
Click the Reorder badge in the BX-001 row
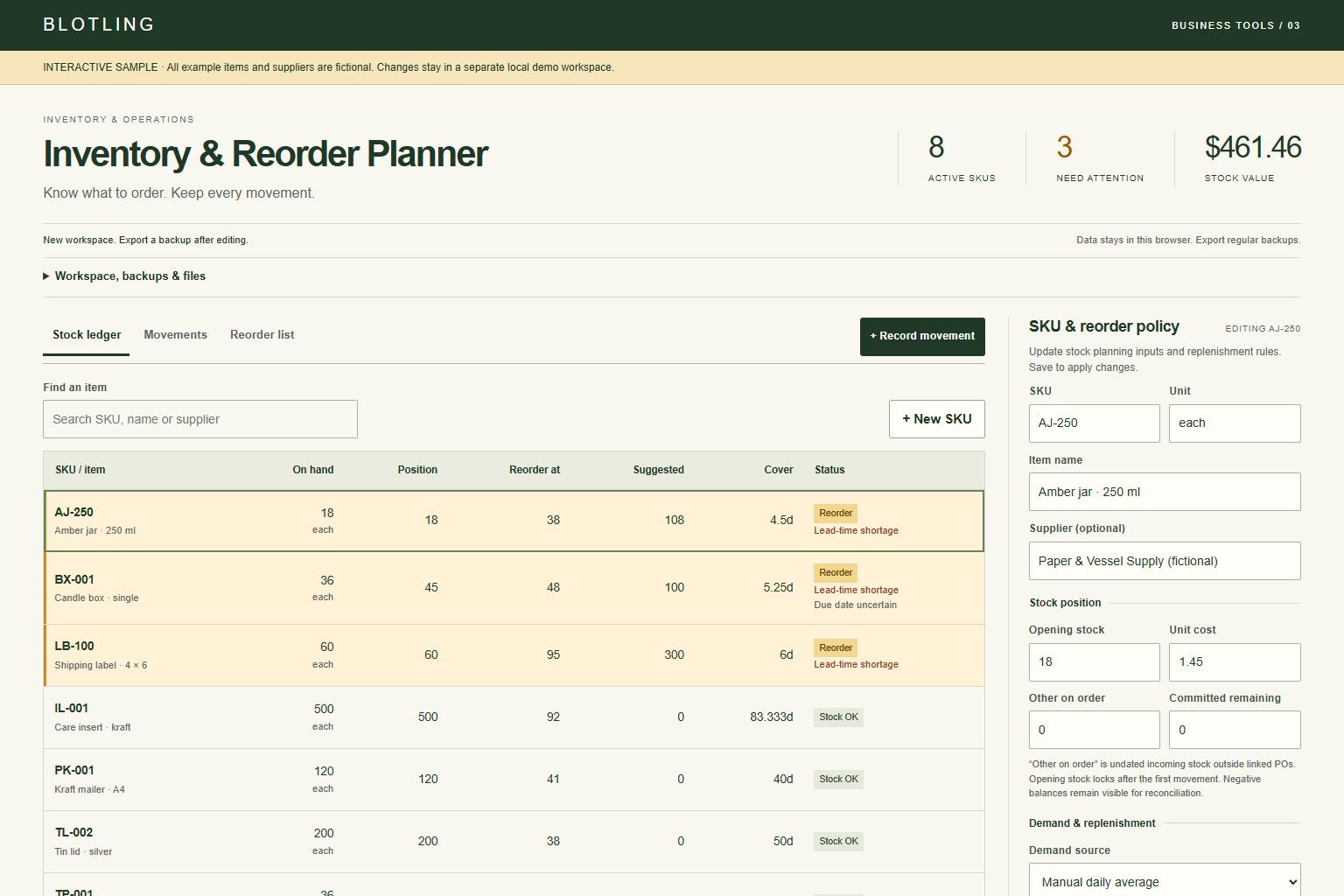pos(836,573)
